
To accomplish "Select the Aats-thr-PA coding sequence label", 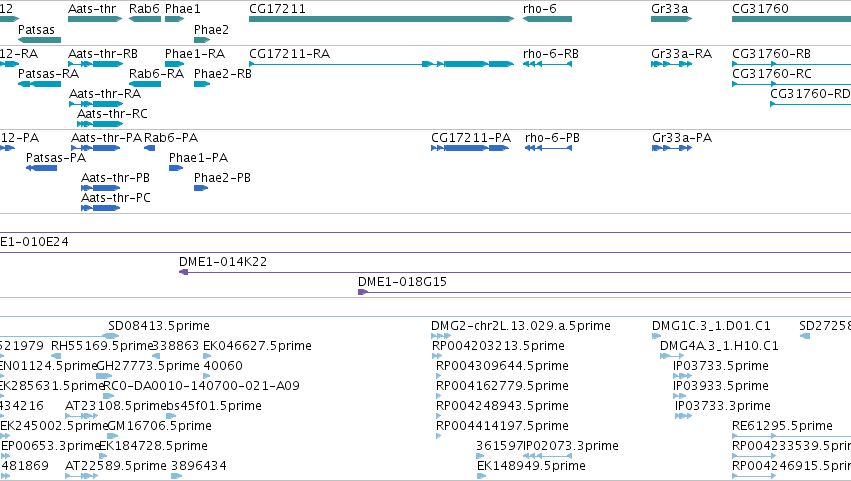I will [106, 138].
